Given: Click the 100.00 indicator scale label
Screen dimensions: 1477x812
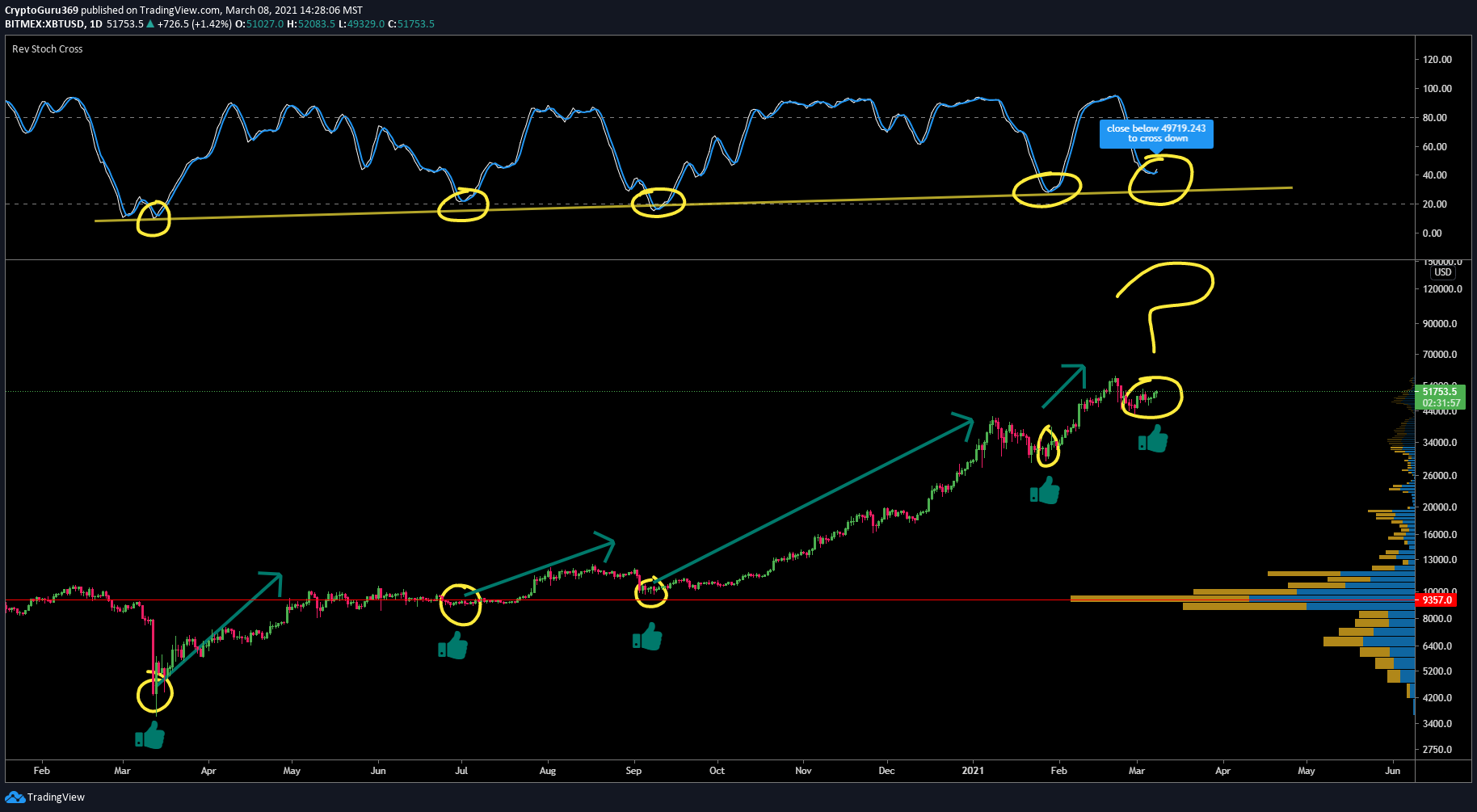Looking at the screenshot, I should 1437,89.
